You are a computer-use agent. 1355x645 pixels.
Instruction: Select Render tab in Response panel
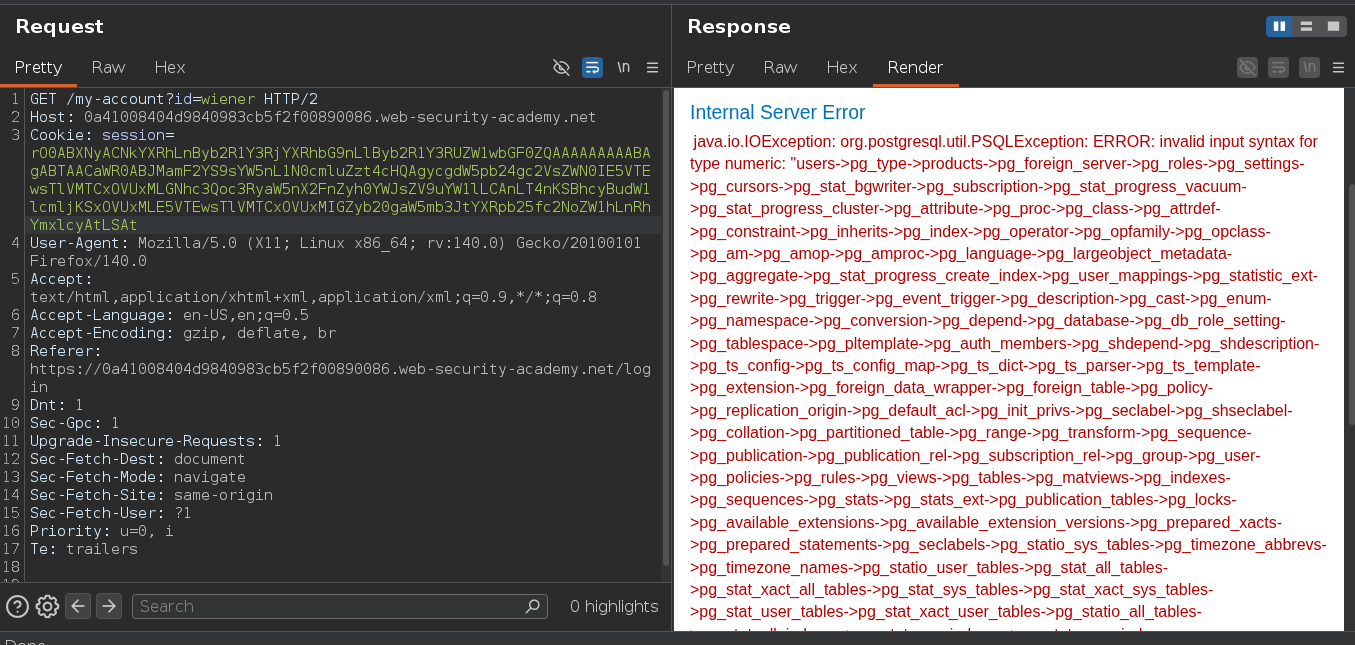click(915, 67)
